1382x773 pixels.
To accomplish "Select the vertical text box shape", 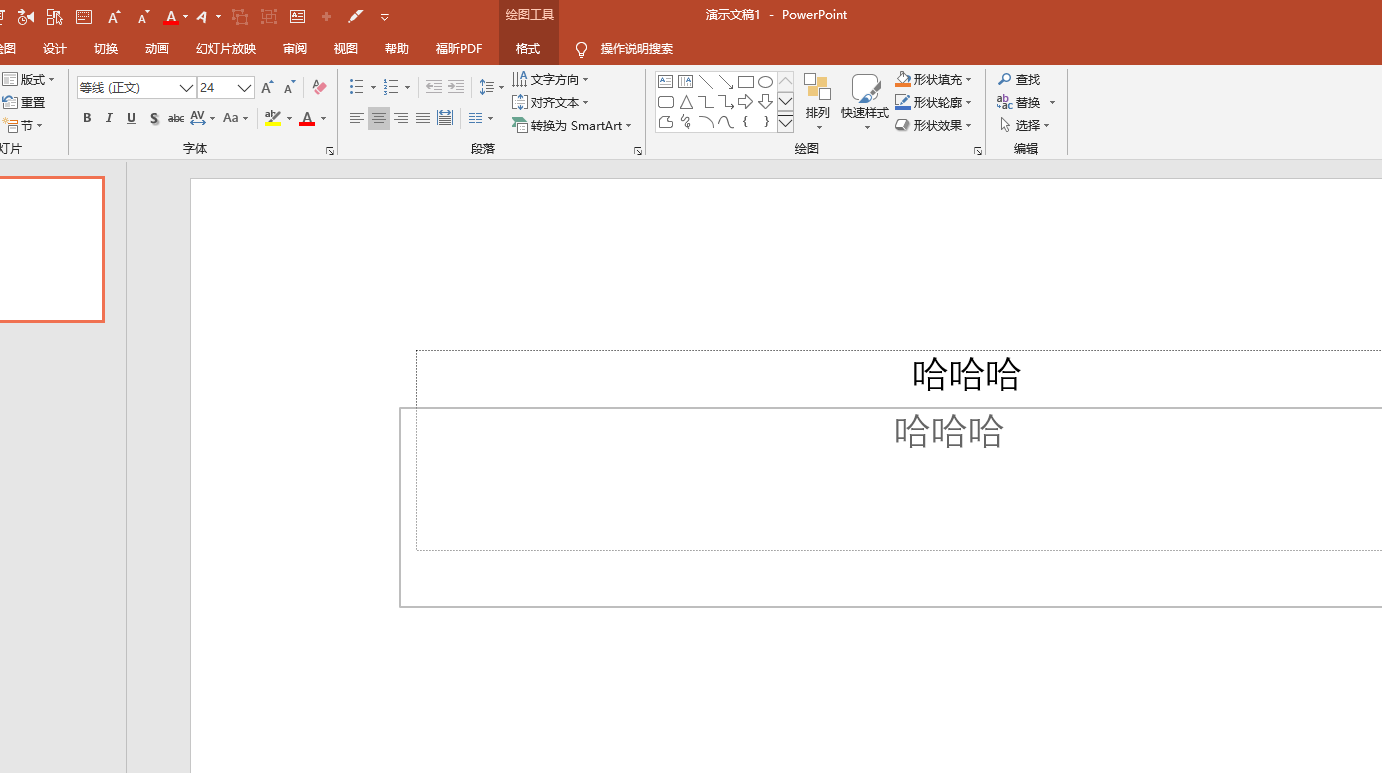I will (685, 82).
